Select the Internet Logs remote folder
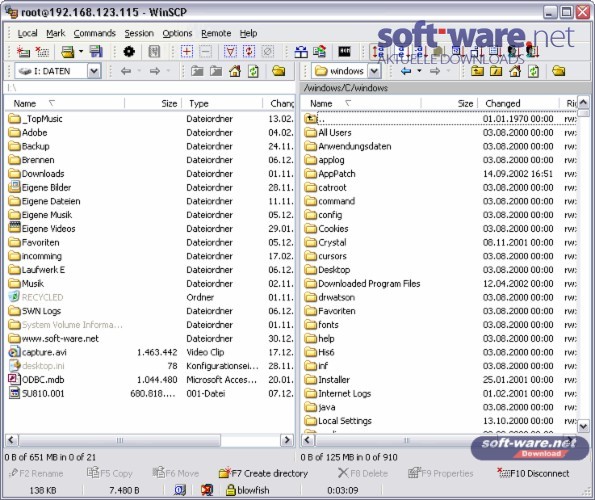This screenshot has width=595, height=500. click(338, 394)
